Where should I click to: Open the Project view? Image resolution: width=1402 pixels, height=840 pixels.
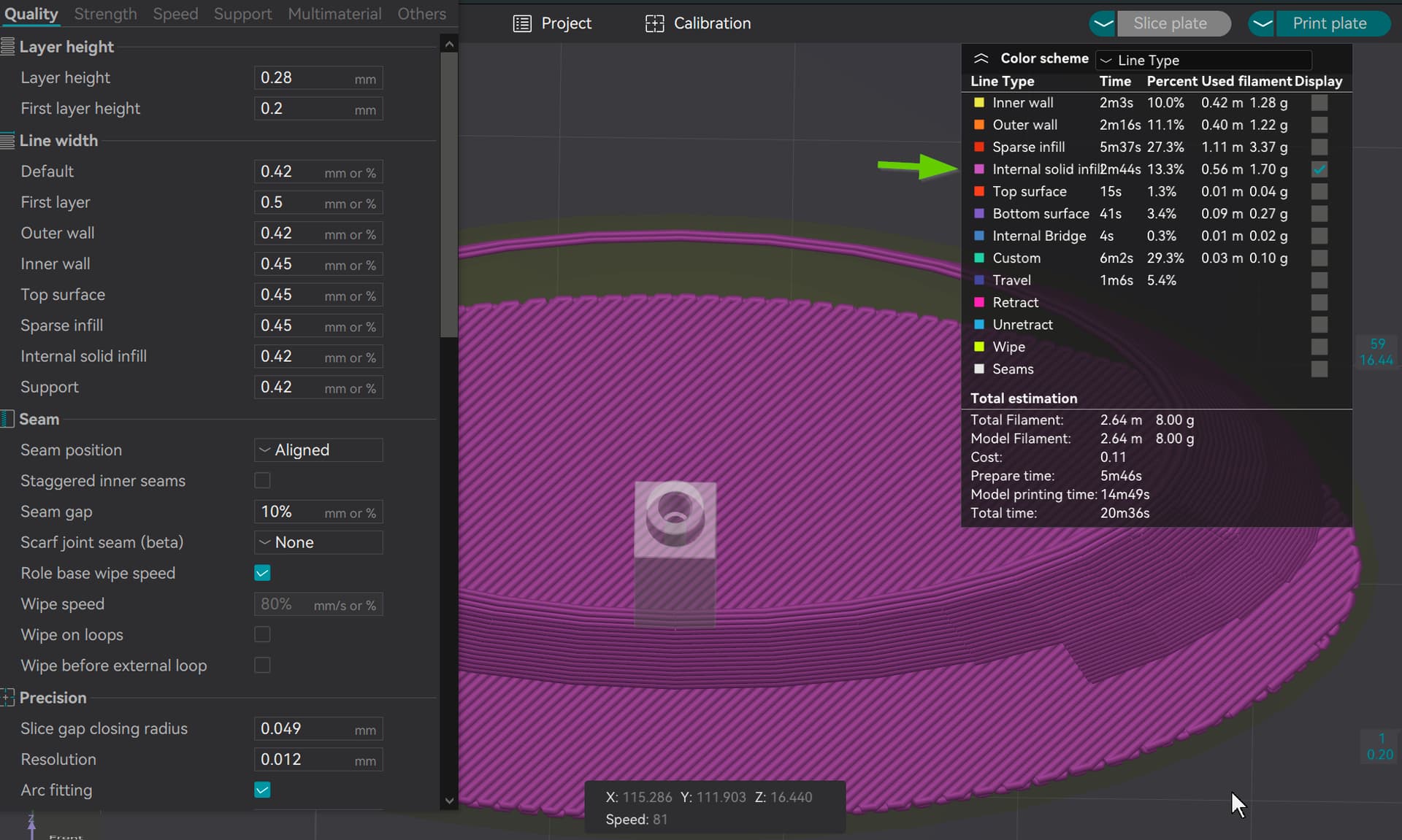click(553, 23)
